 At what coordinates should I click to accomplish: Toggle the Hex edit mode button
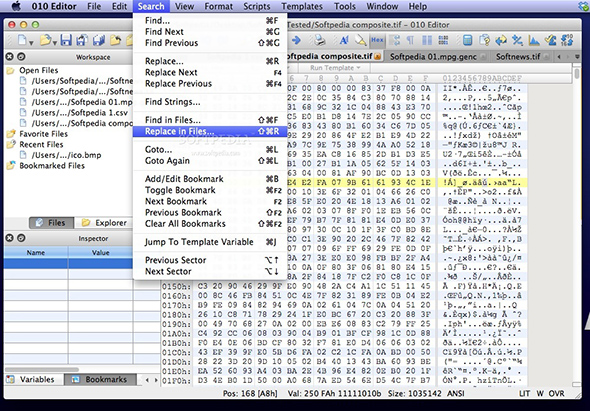click(x=377, y=40)
